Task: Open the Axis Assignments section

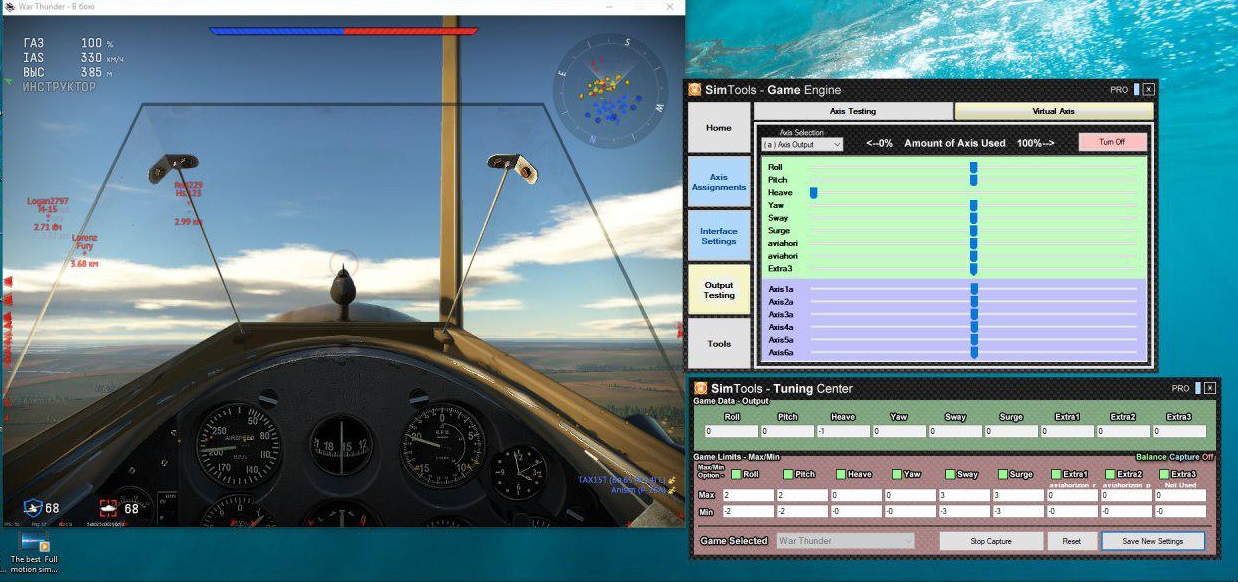Action: (719, 182)
